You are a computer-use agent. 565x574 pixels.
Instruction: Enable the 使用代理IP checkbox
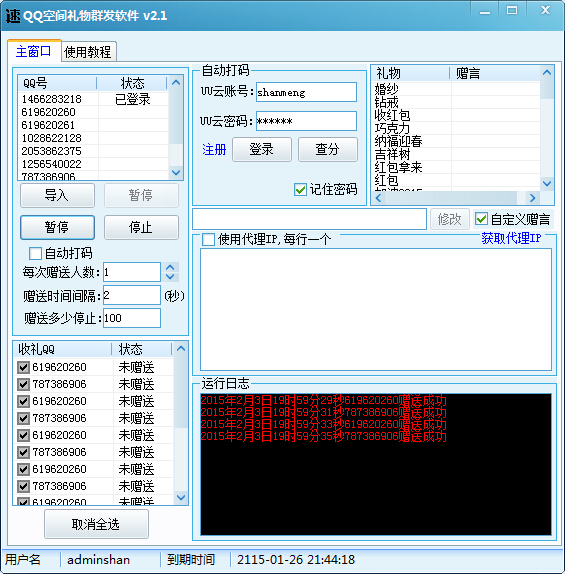point(208,240)
